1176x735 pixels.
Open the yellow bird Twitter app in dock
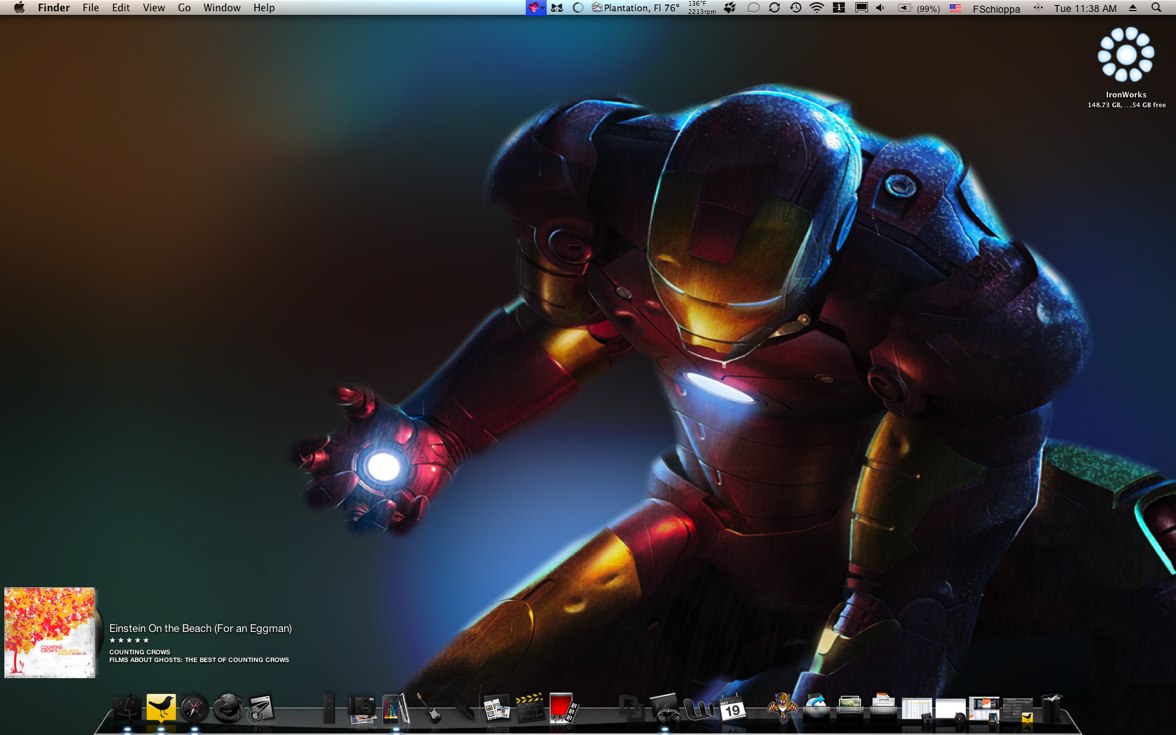point(160,708)
